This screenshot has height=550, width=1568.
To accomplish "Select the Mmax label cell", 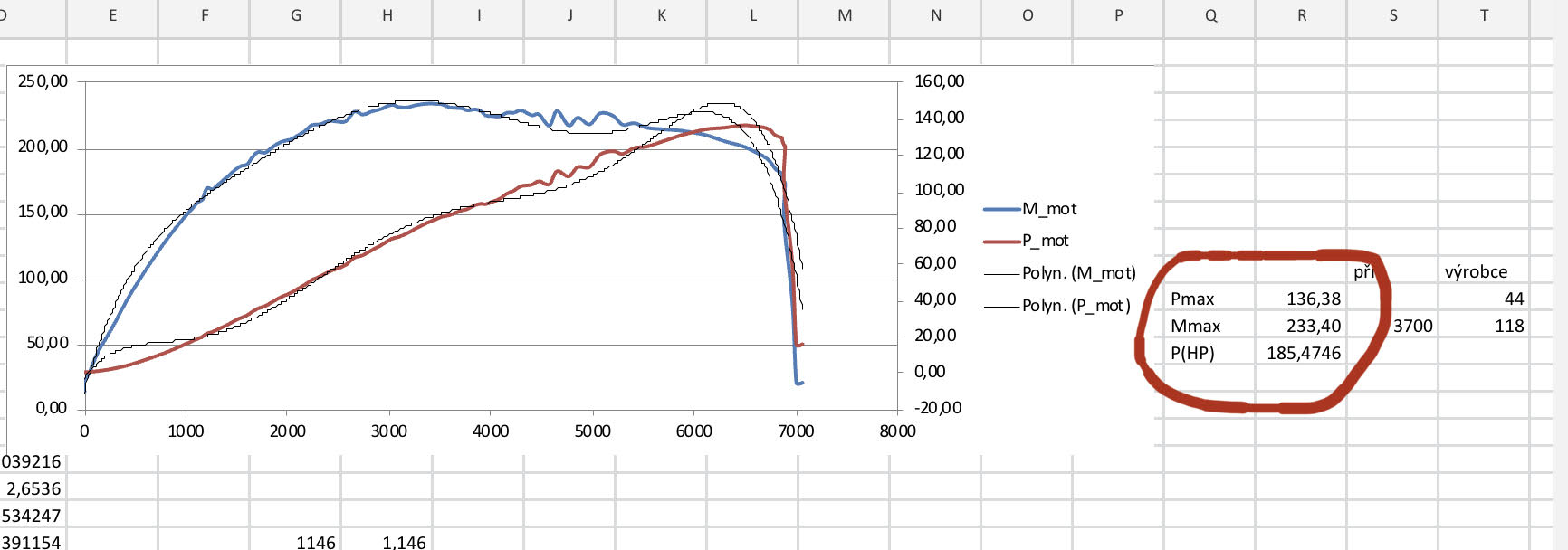I will (x=1195, y=327).
